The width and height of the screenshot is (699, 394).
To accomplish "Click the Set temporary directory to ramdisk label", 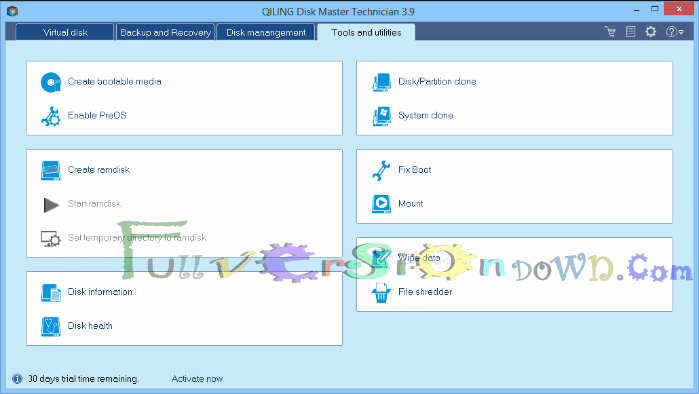I will pyautogui.click(x=137, y=238).
